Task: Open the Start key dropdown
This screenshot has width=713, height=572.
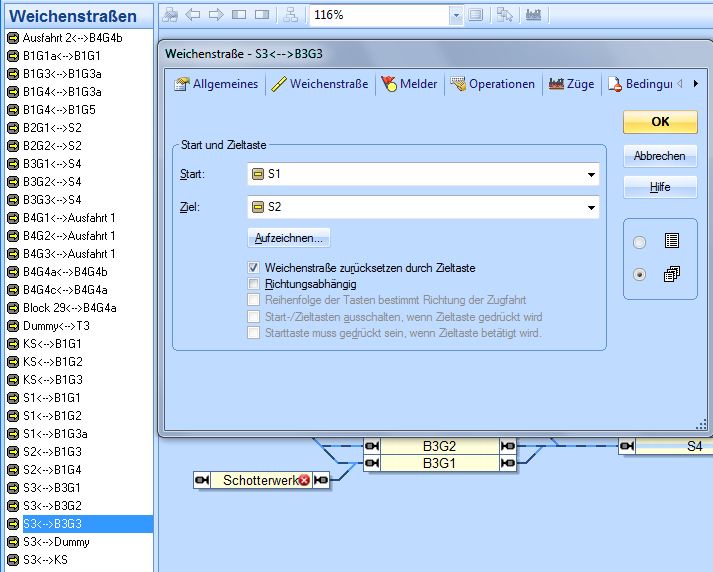Action: (591, 175)
